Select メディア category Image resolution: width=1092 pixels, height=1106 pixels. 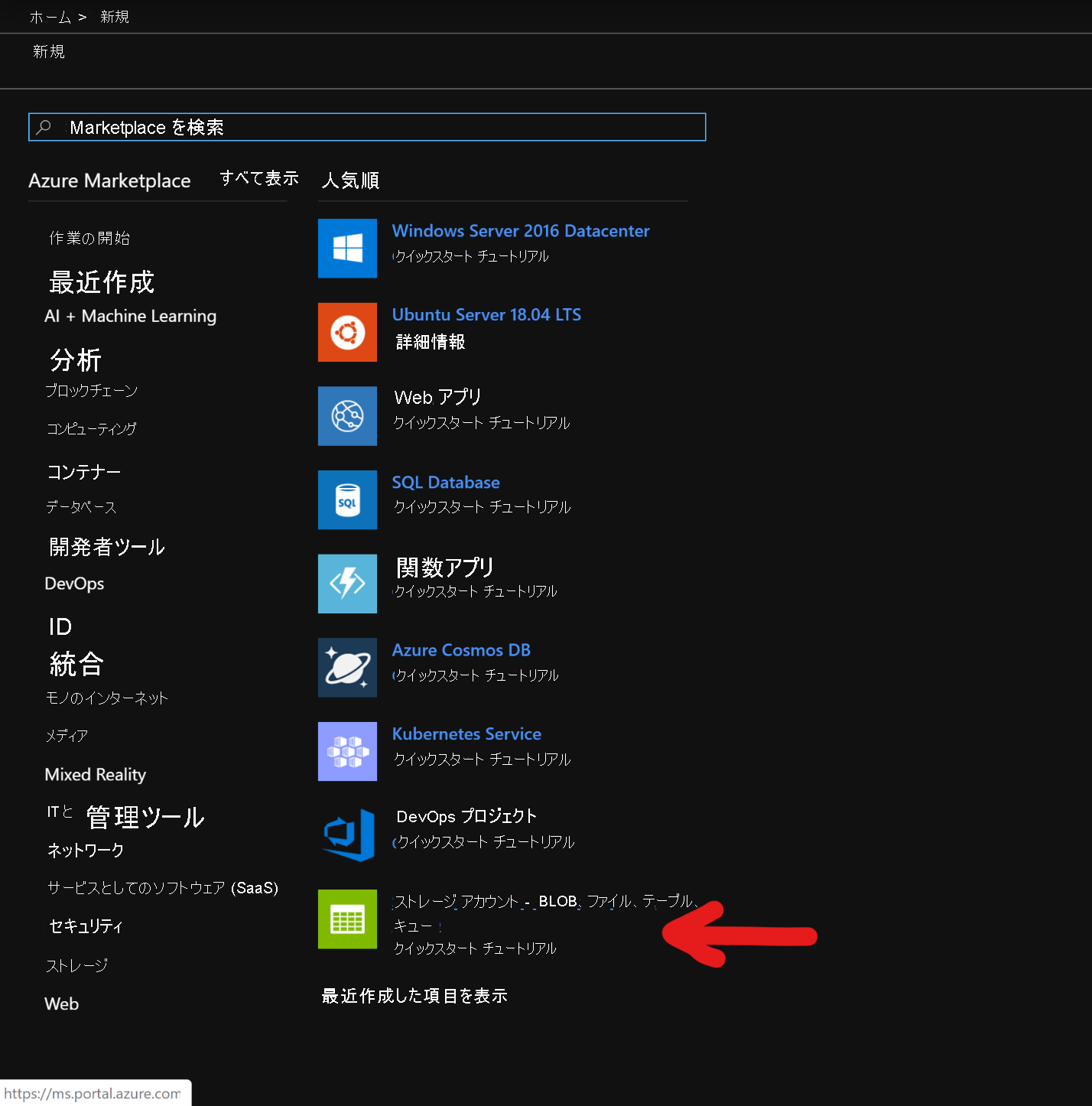click(x=67, y=736)
